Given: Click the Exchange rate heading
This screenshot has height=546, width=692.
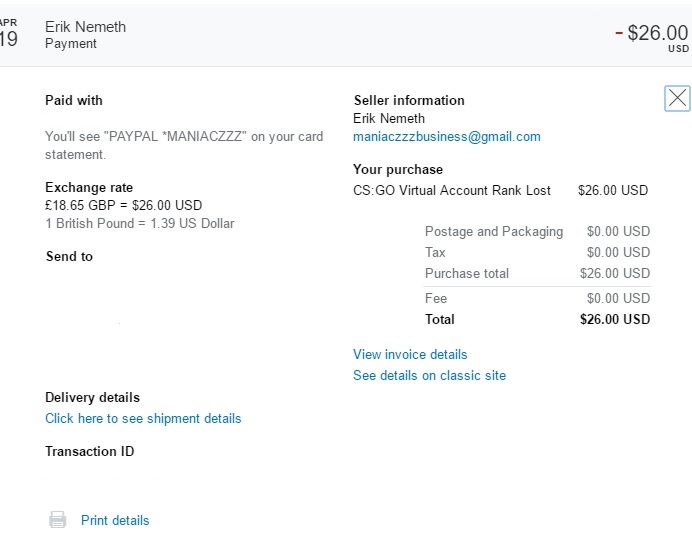Looking at the screenshot, I should [89, 187].
